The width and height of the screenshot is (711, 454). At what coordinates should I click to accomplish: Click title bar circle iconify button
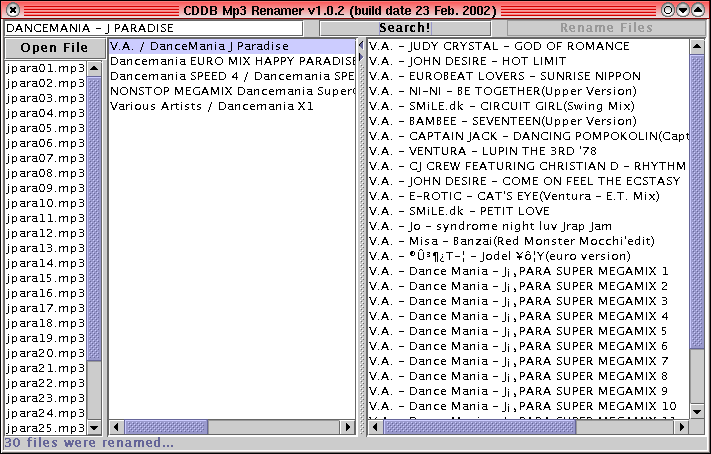(x=667, y=10)
